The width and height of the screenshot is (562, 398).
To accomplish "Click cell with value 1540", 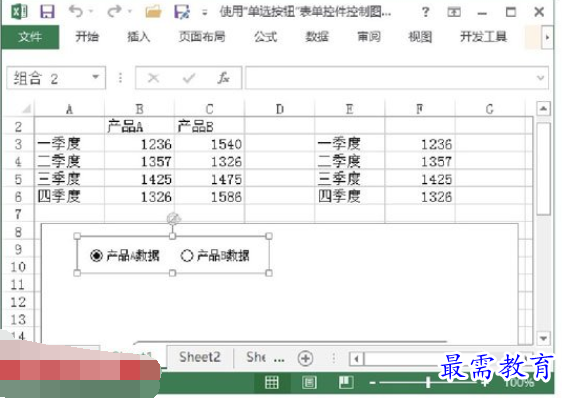I will tap(210, 144).
